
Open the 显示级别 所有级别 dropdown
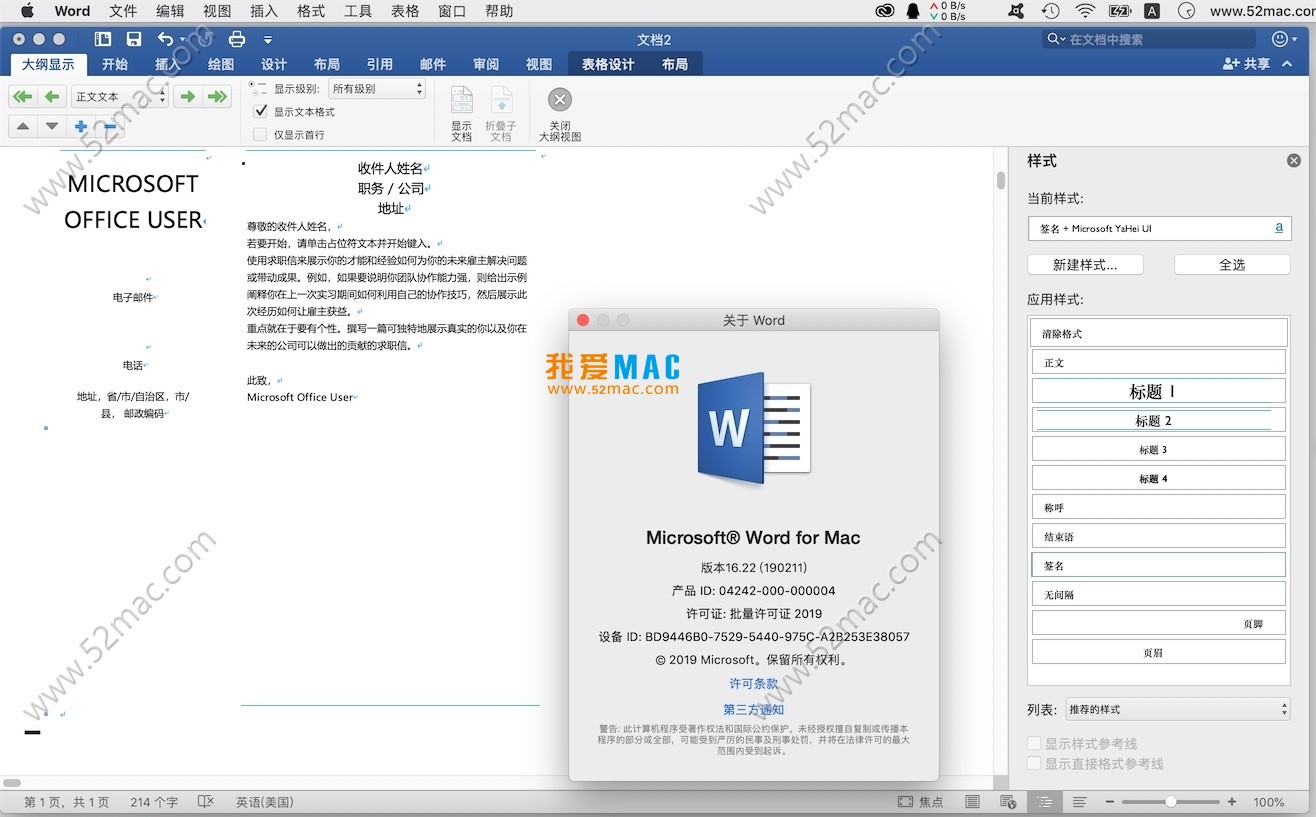pyautogui.click(x=377, y=89)
